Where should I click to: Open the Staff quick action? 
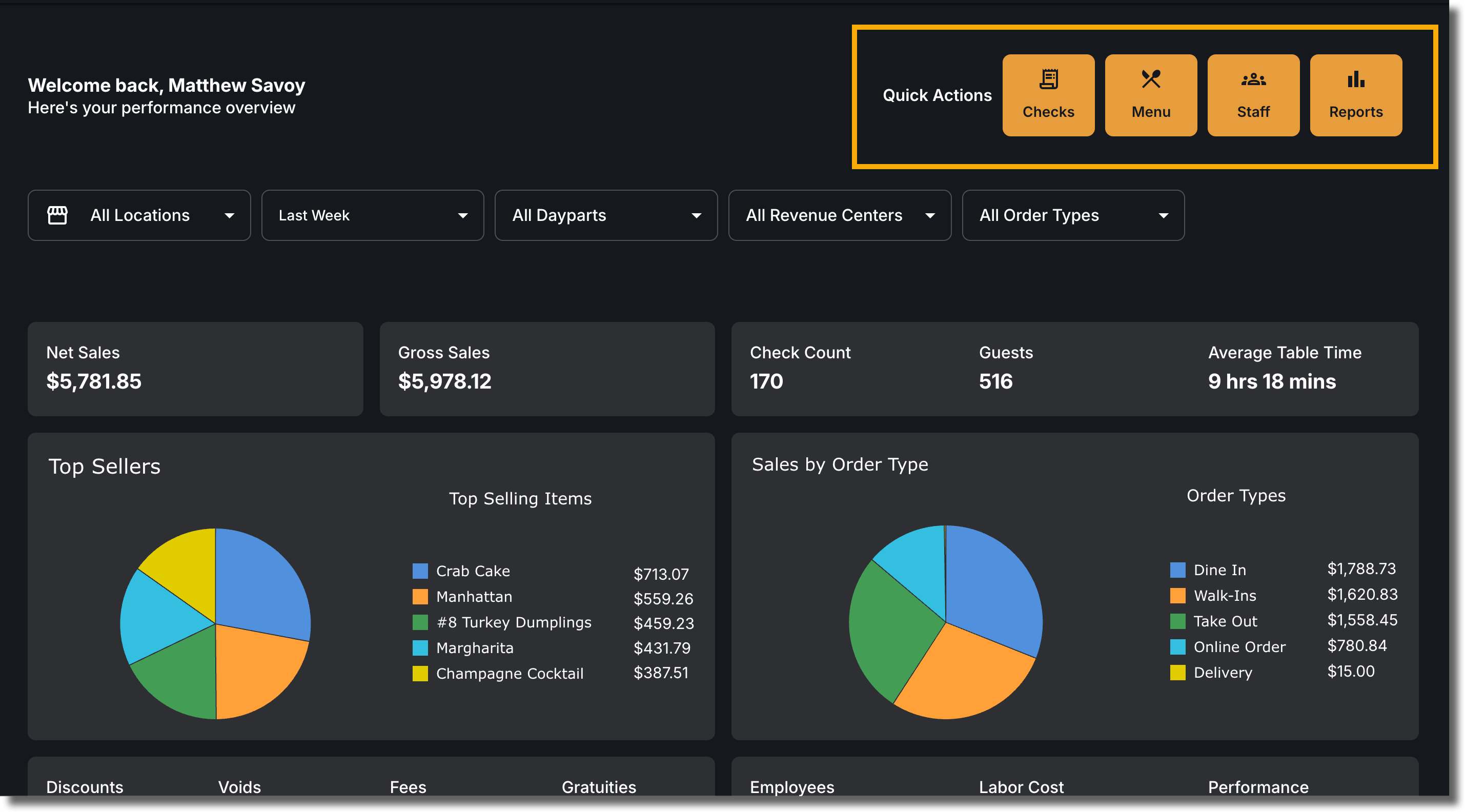[x=1253, y=95]
